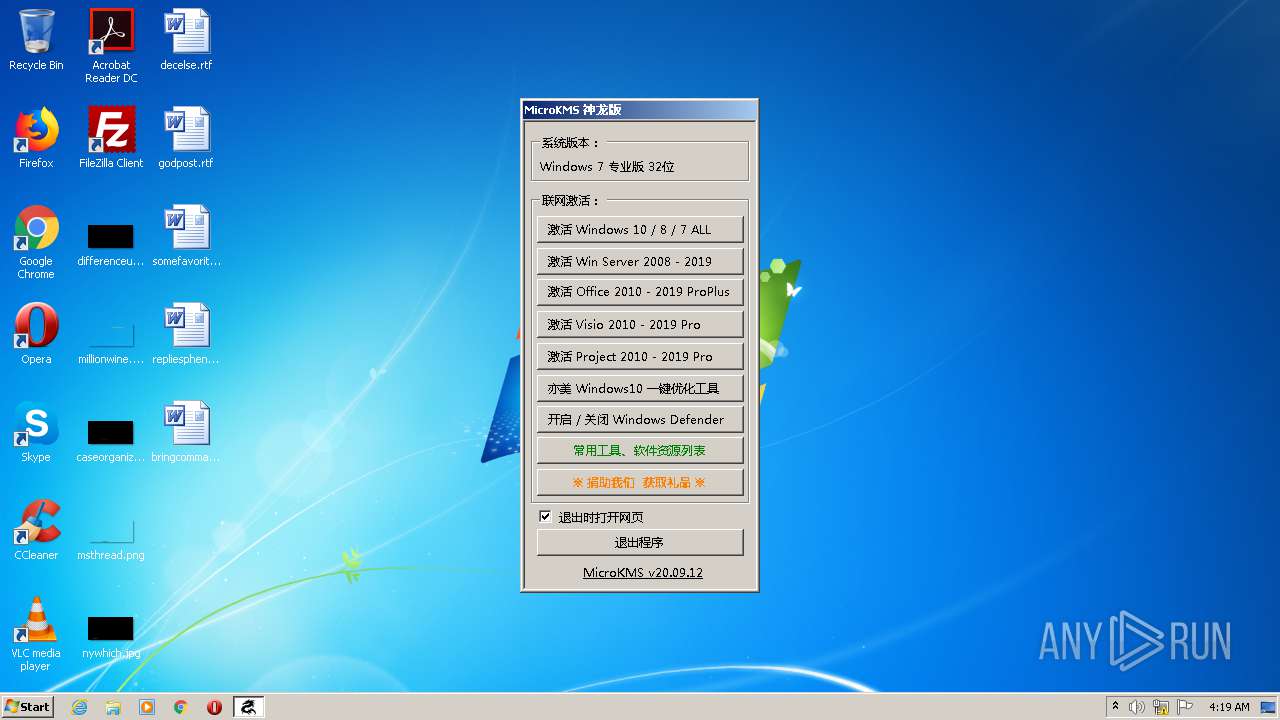The width and height of the screenshot is (1280, 720).
Task: Open green 常用工具、软件资源列表 button
Action: click(x=640, y=450)
